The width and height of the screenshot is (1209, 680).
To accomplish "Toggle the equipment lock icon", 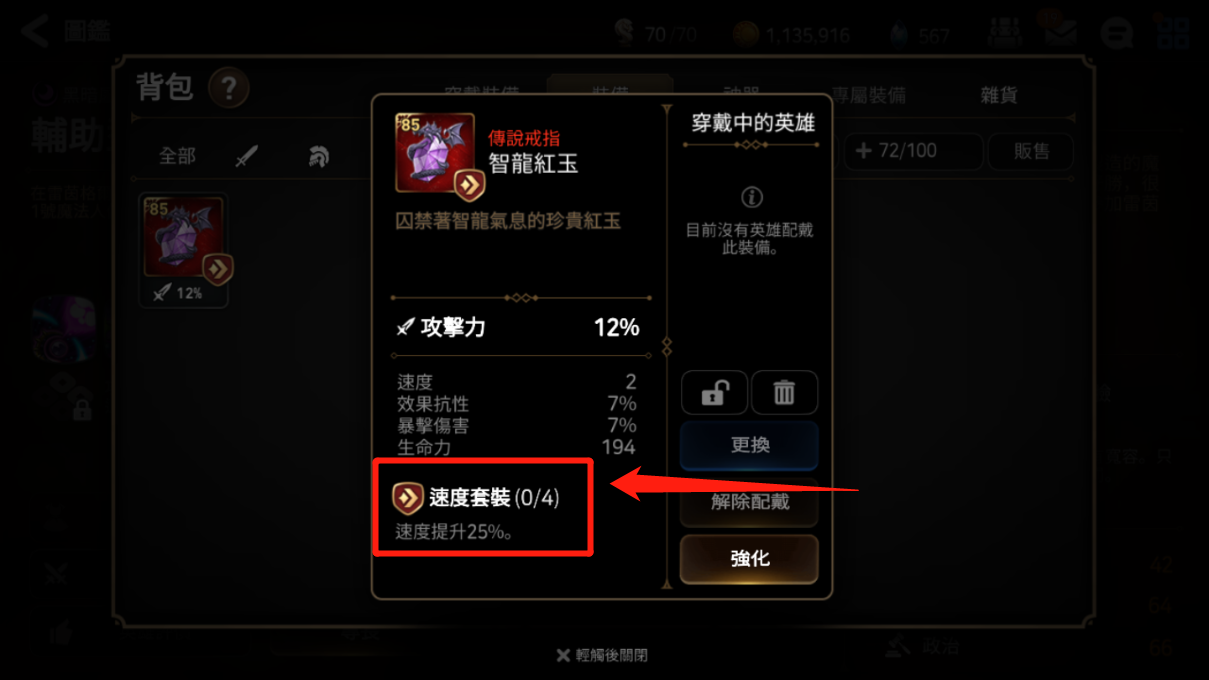I will pyautogui.click(x=714, y=392).
